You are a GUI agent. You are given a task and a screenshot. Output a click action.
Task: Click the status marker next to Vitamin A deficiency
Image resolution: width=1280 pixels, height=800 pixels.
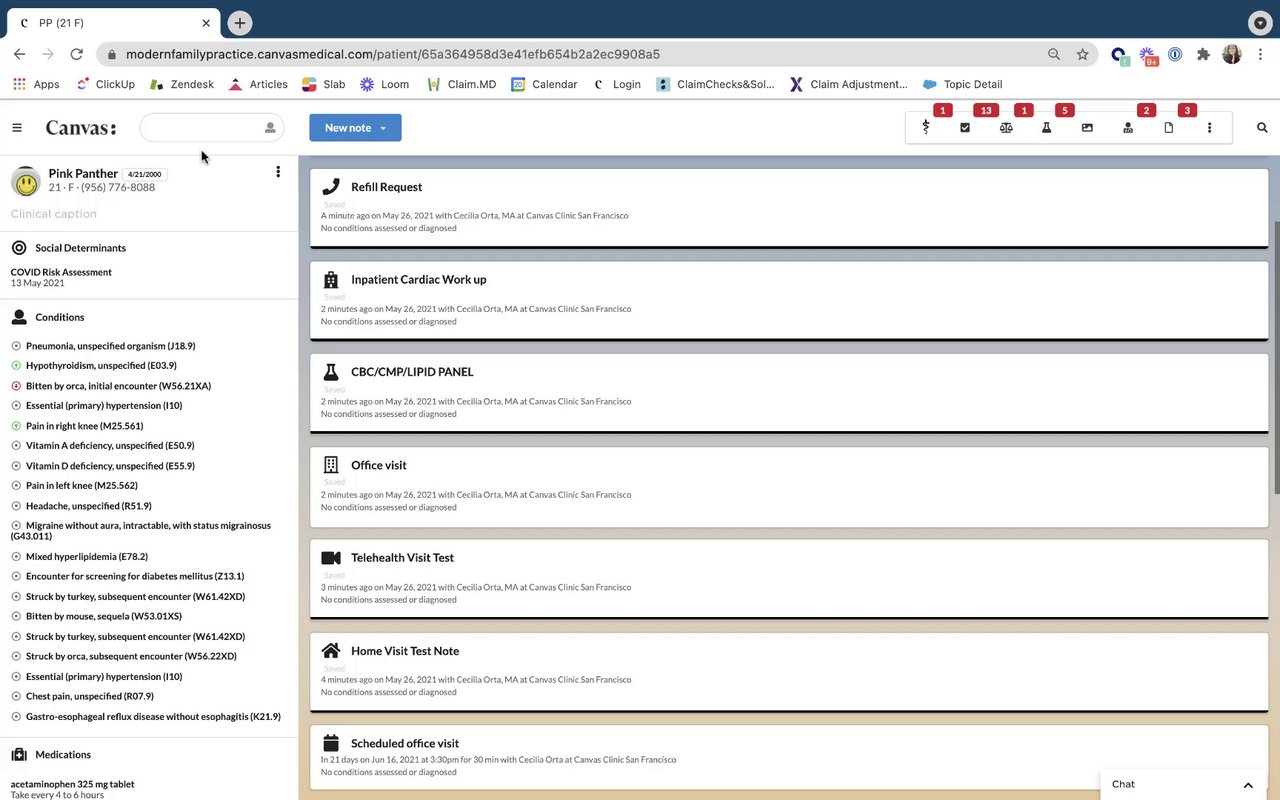pos(16,446)
